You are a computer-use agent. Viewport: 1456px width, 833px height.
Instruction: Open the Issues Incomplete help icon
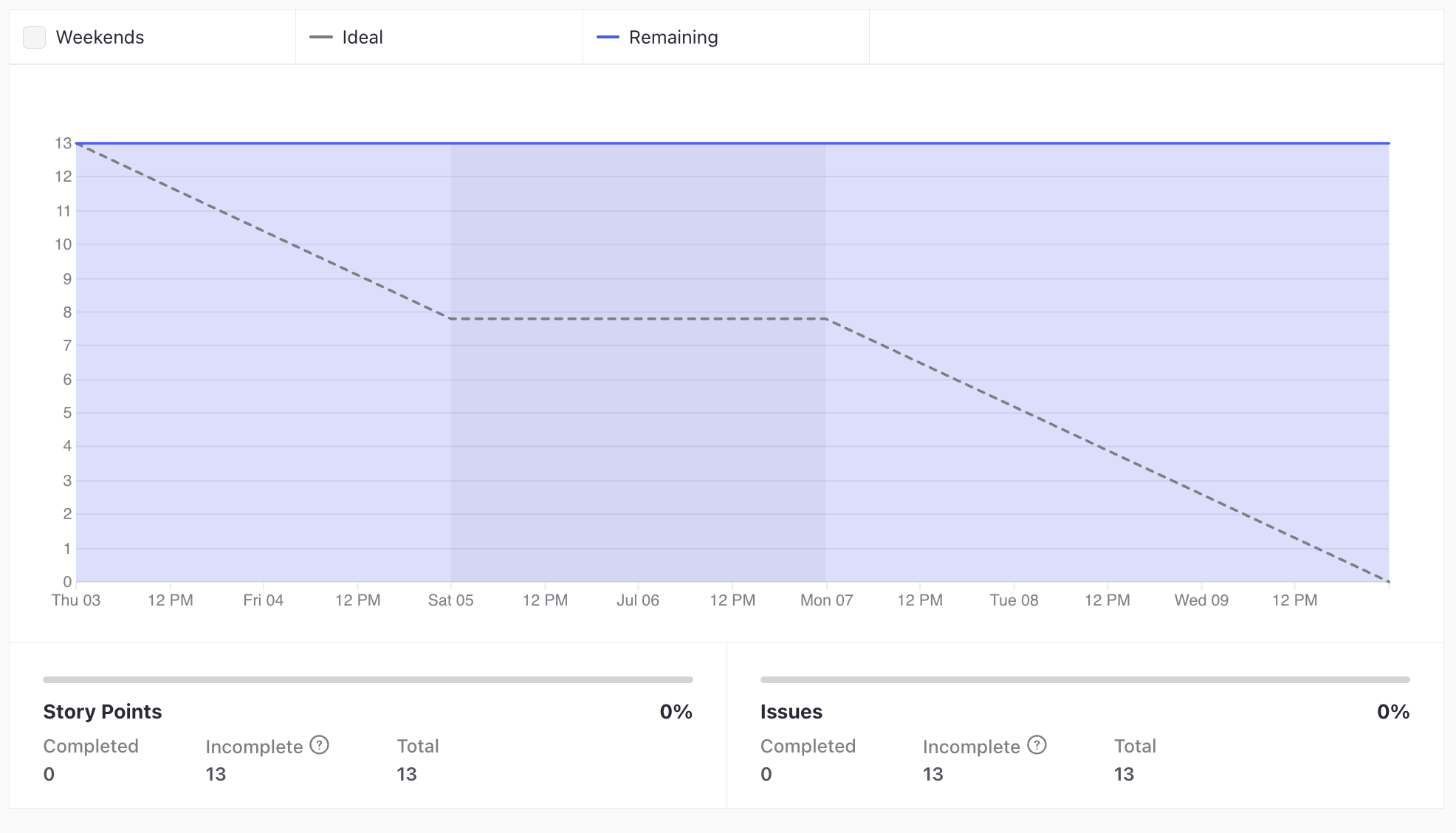[1037, 745]
